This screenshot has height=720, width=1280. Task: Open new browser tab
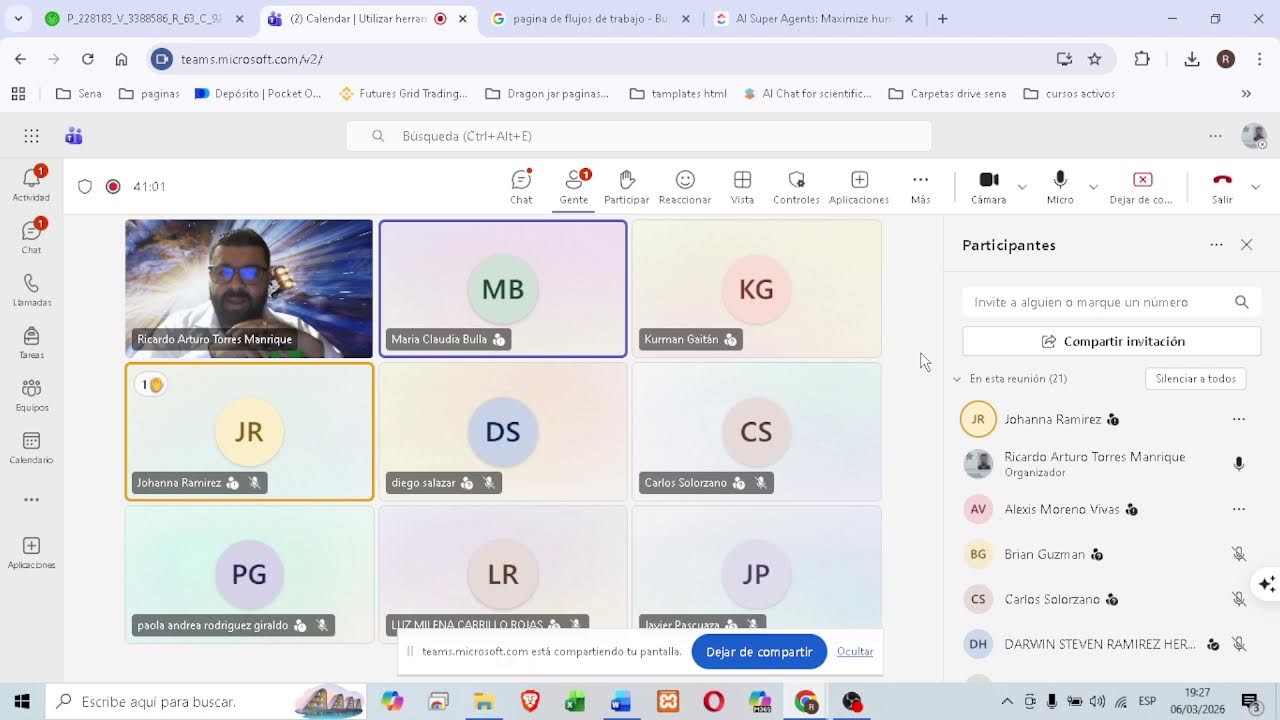click(943, 19)
